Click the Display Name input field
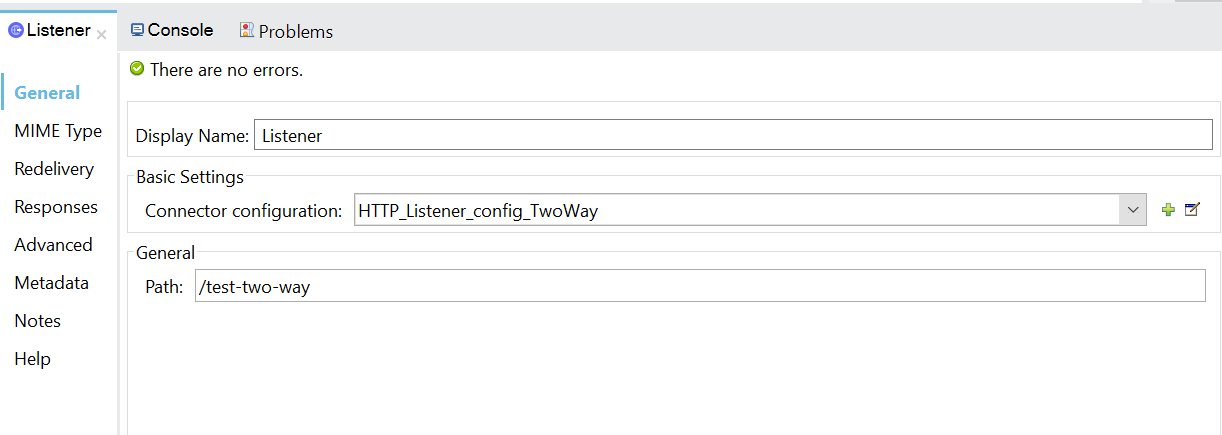This screenshot has height=435, width=1222. coord(733,135)
